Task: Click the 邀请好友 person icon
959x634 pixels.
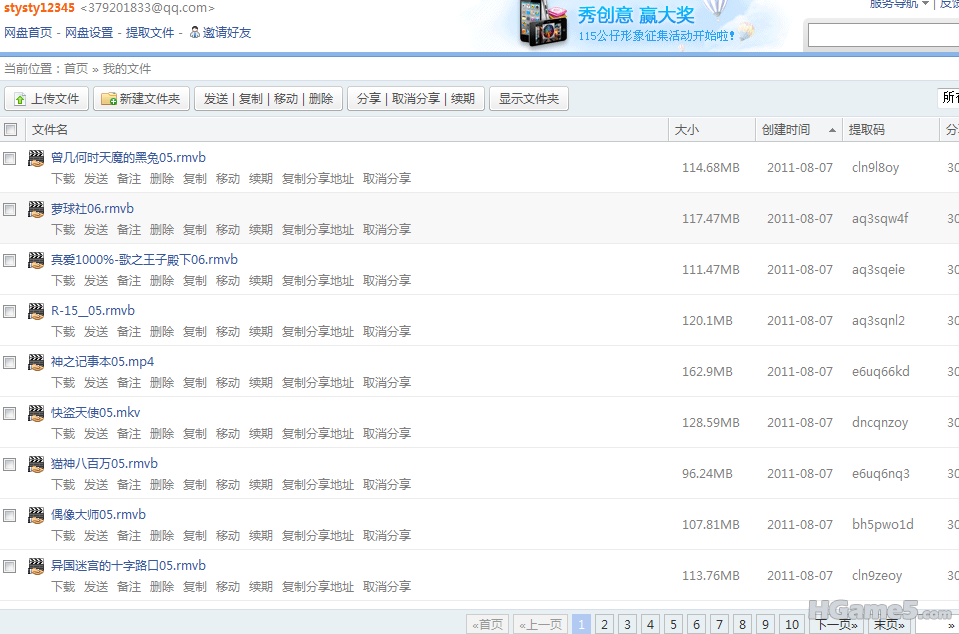Action: [x=194, y=32]
